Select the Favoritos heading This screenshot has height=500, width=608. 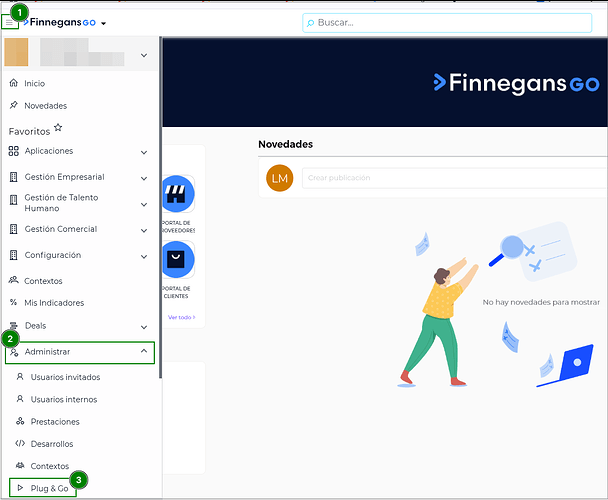29,131
